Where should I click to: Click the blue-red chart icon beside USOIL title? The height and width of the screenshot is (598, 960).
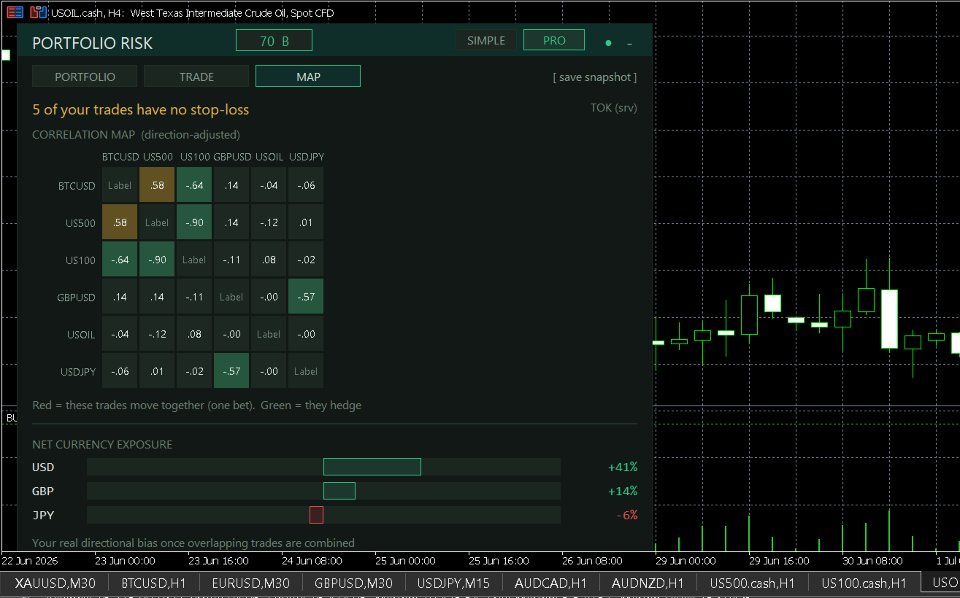pyautogui.click(x=38, y=12)
